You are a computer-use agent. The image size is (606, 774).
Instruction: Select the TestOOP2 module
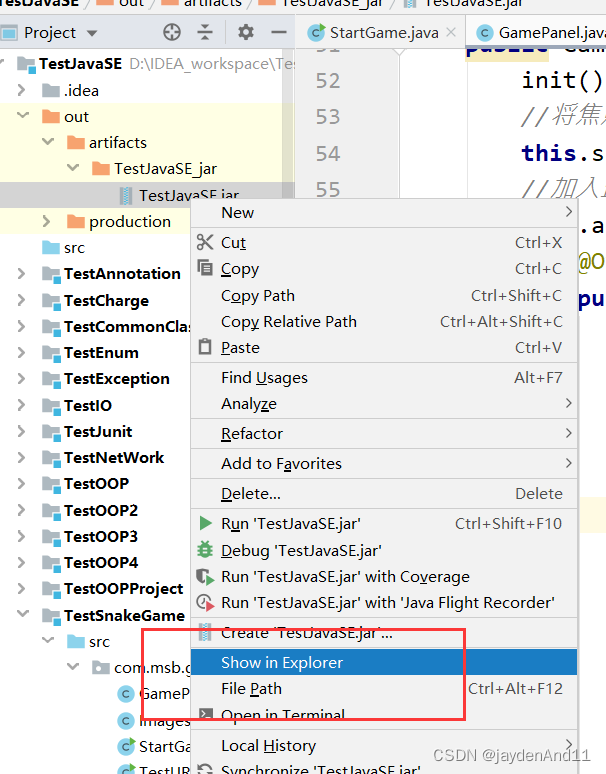[101, 510]
